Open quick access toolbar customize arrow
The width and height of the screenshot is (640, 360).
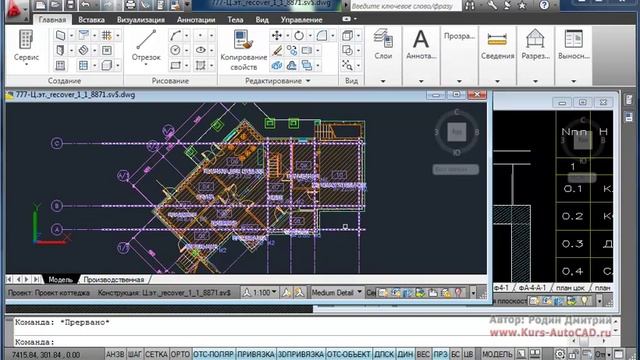click(x=187, y=5)
